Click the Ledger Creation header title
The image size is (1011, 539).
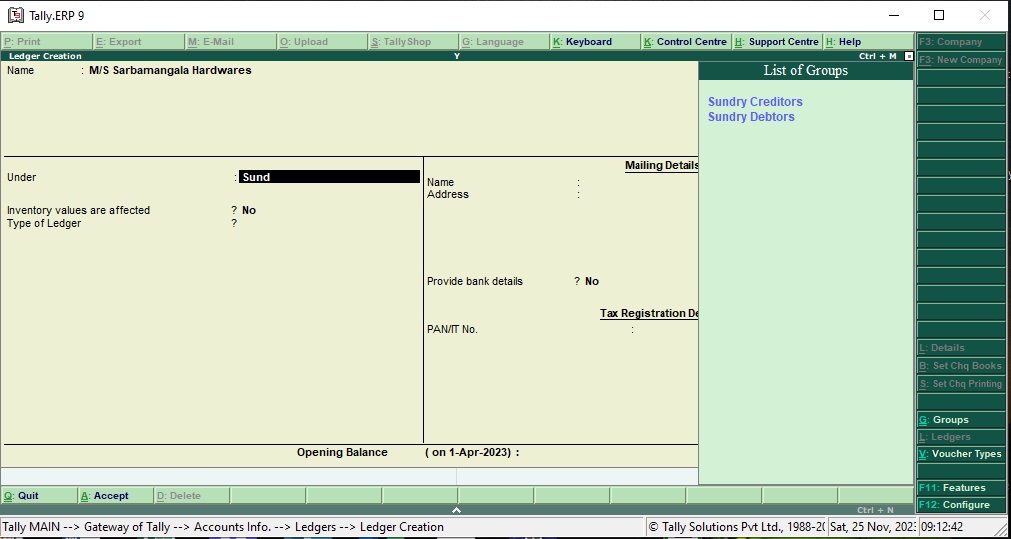coord(45,56)
